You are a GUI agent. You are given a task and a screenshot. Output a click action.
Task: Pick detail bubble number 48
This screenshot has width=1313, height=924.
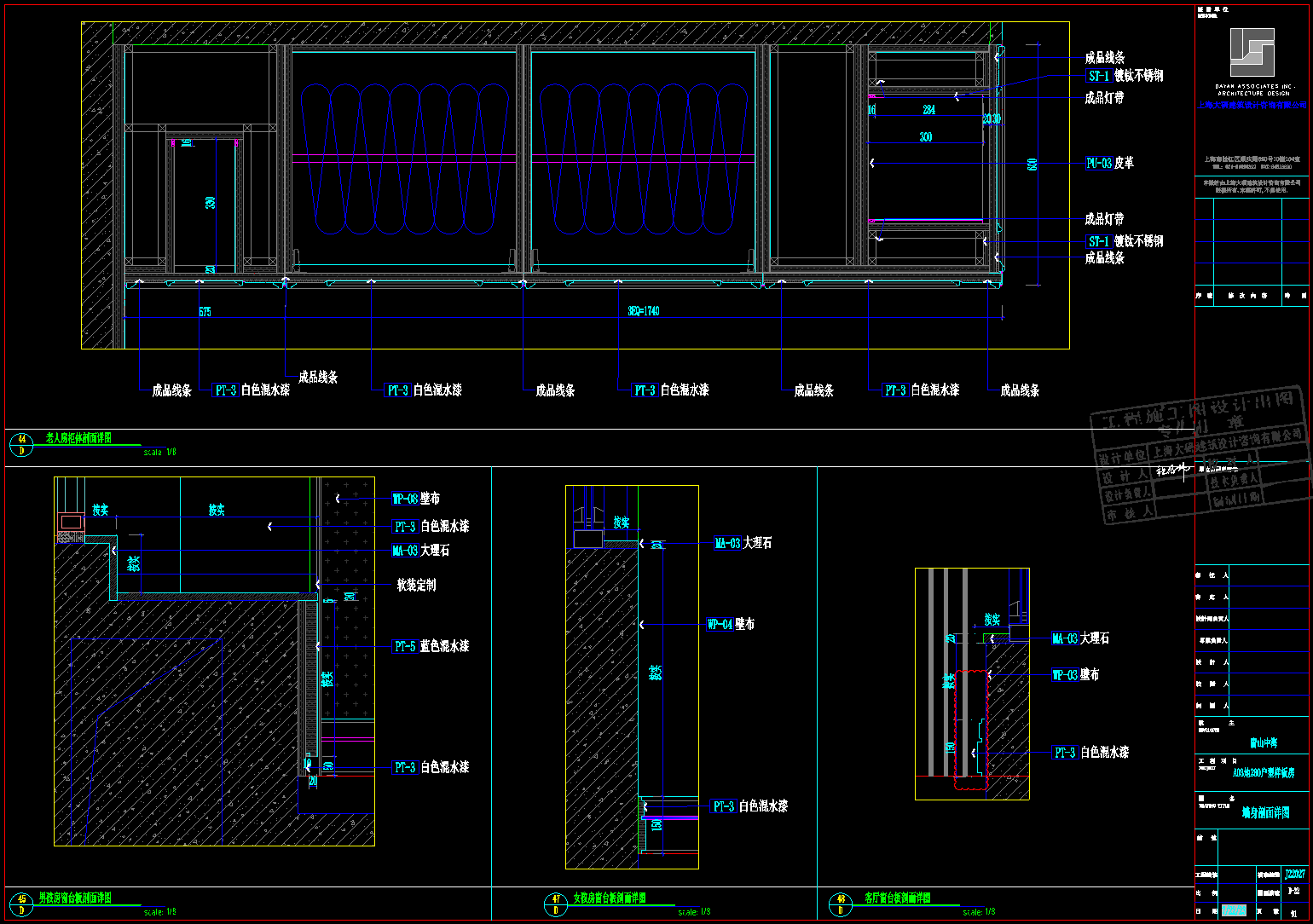pyautogui.click(x=841, y=904)
